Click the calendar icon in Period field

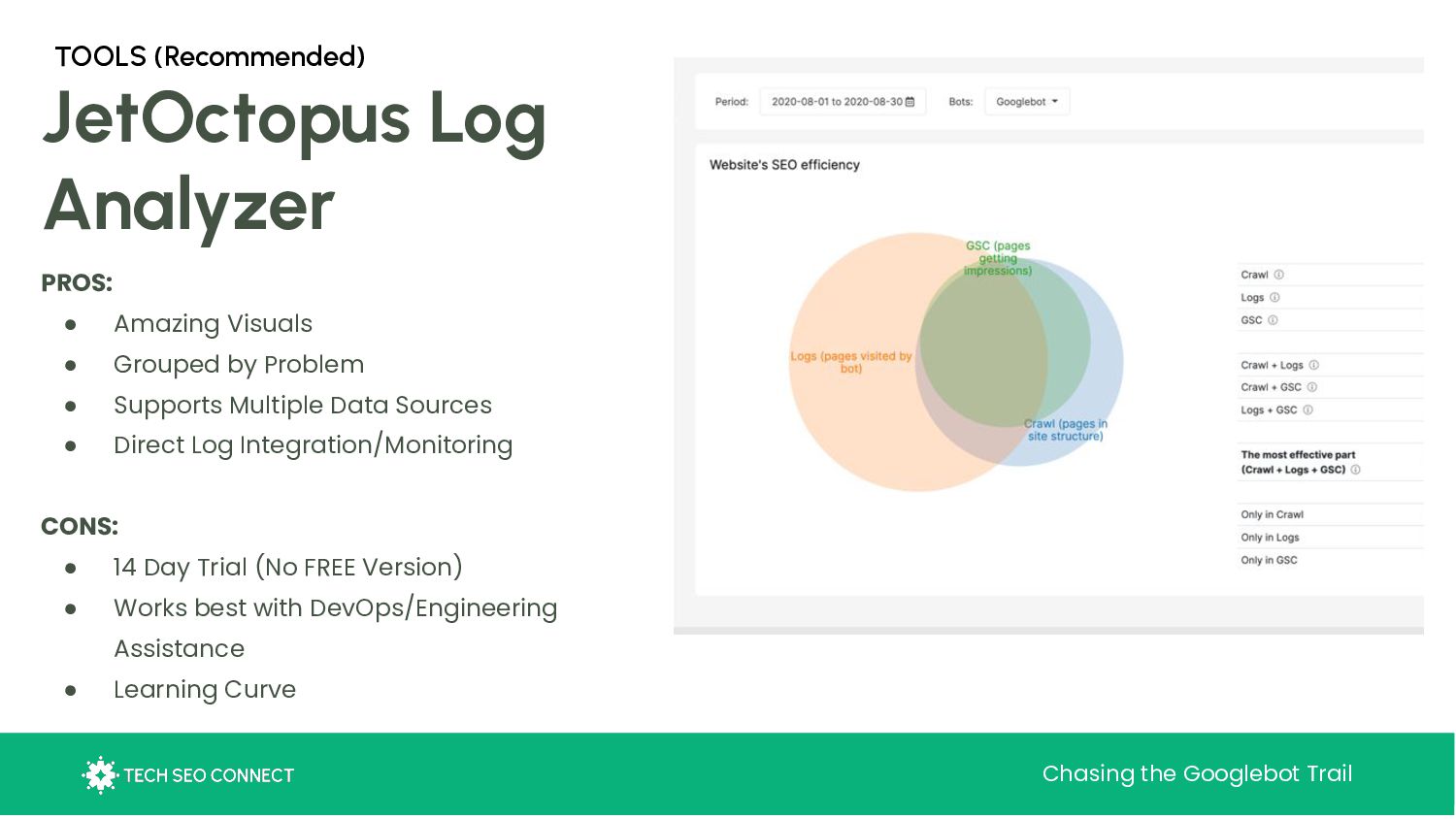click(910, 102)
